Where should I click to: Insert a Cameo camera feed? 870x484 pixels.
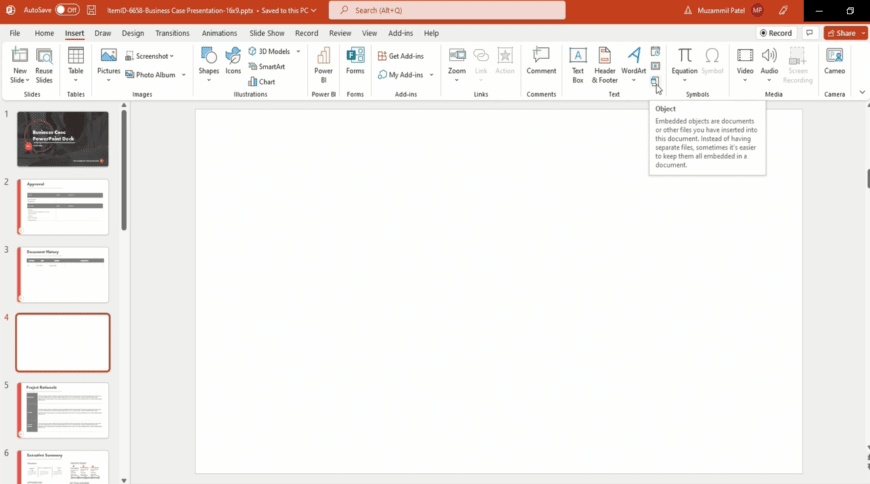click(834, 61)
